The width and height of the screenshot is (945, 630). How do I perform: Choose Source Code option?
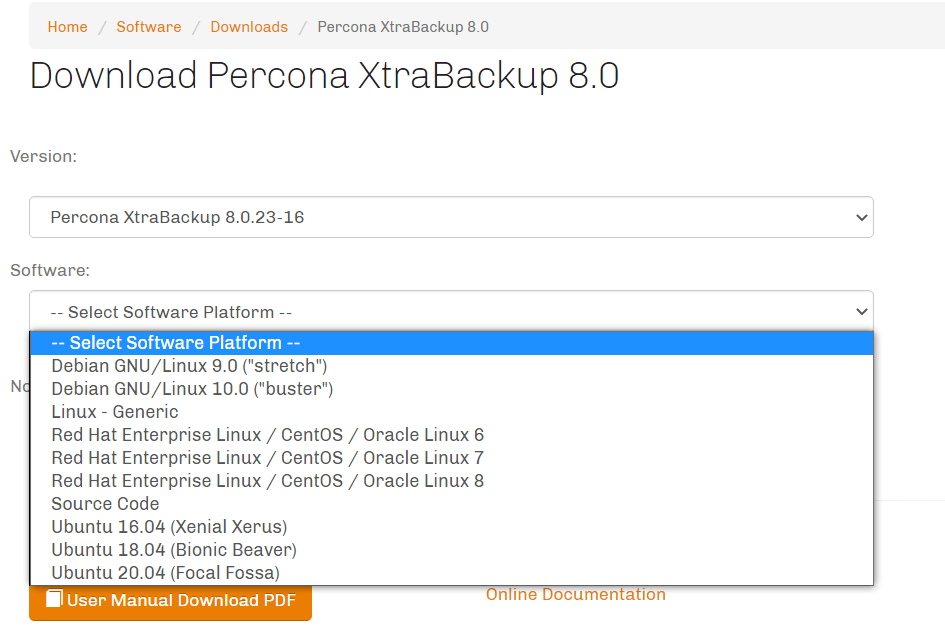click(105, 503)
